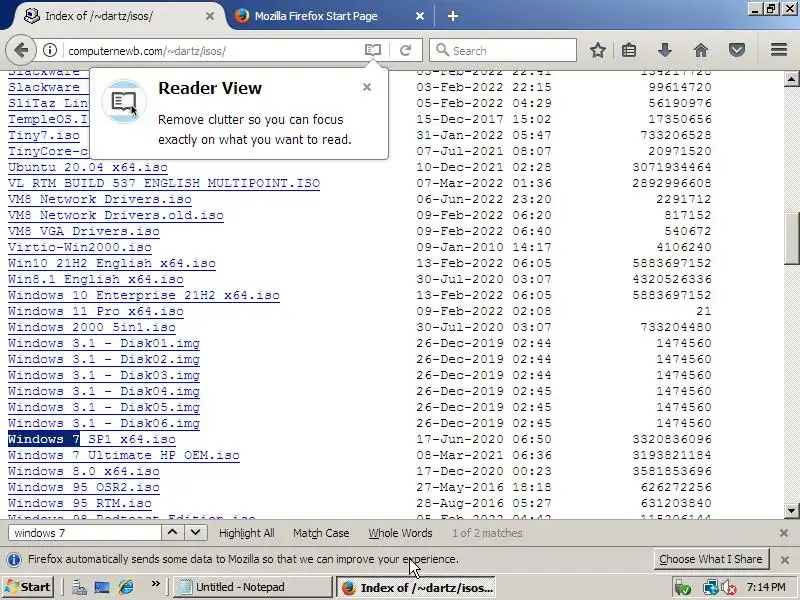Dismiss the Reader View tooltip popup
This screenshot has width=800, height=600.
point(367,87)
